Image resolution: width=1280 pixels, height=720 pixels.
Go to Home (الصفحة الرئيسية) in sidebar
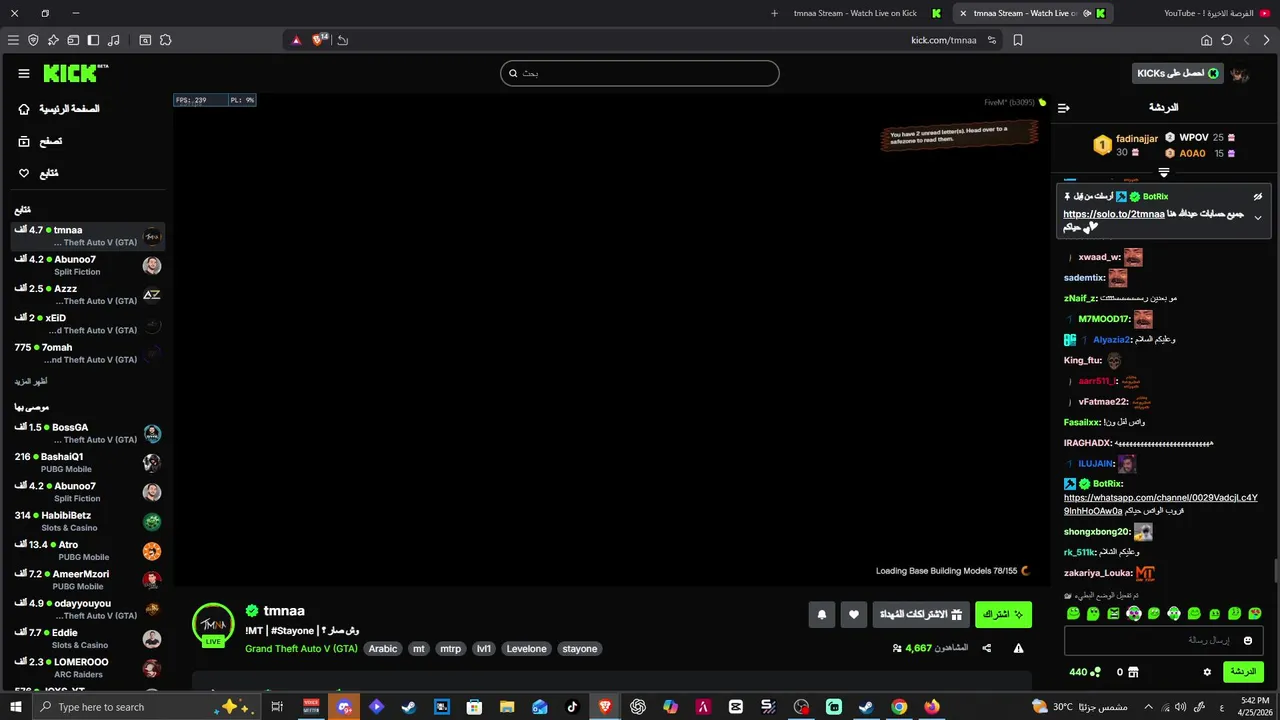click(x=59, y=108)
